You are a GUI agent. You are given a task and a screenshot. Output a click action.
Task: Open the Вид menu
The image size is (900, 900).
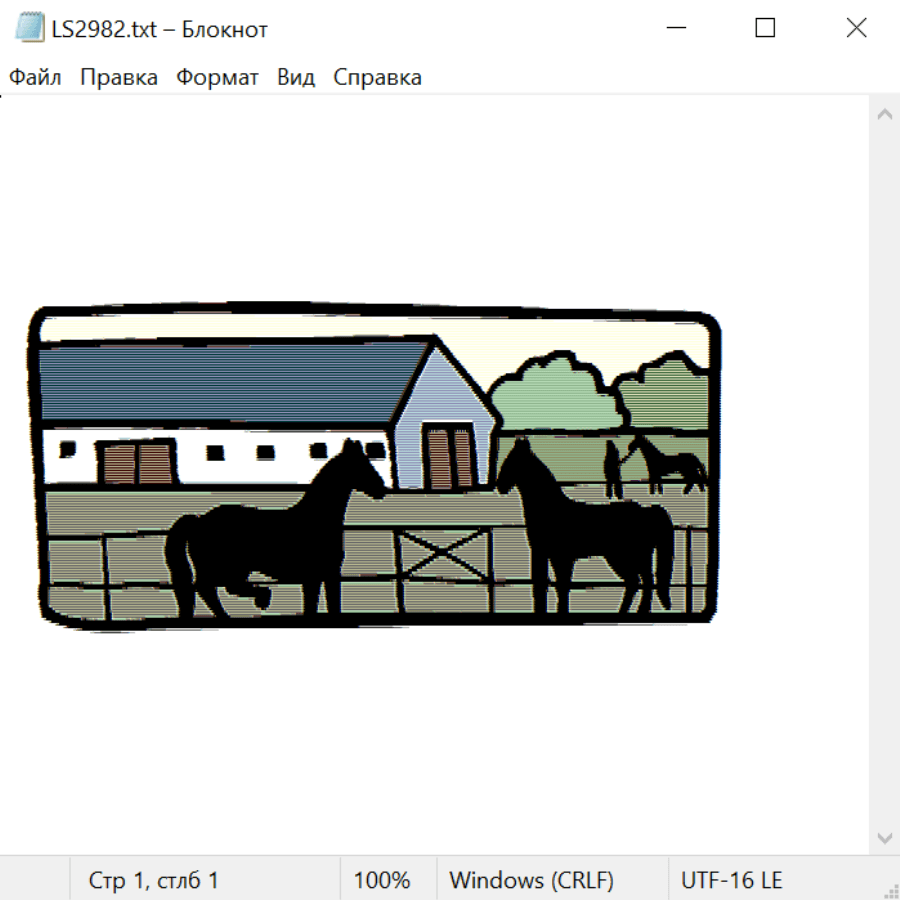pos(296,77)
